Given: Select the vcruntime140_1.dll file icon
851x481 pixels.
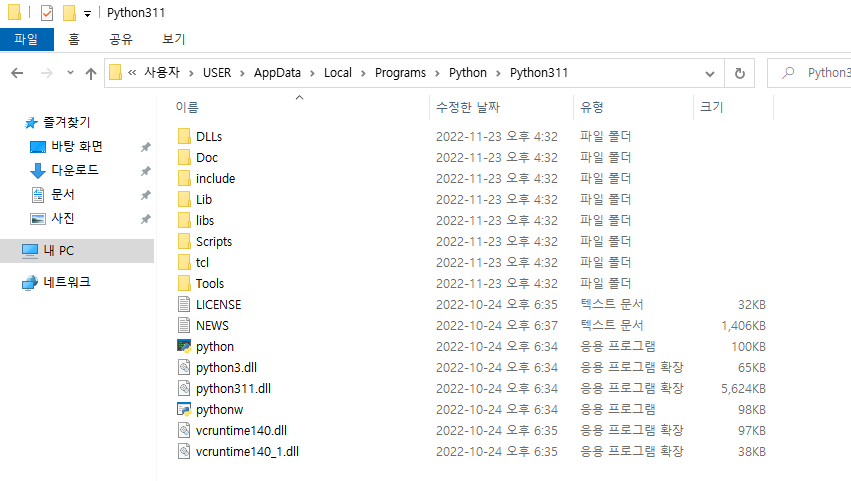Looking at the screenshot, I should coord(185,451).
